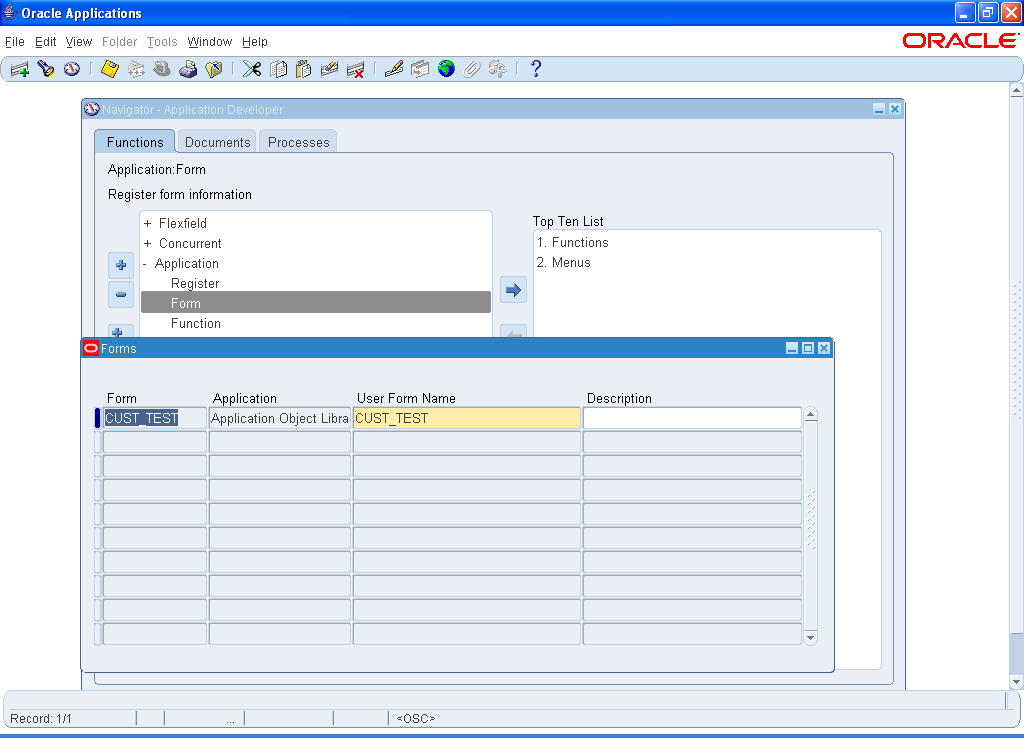Click the first row's record indicator bar
1024x738 pixels.
97,418
